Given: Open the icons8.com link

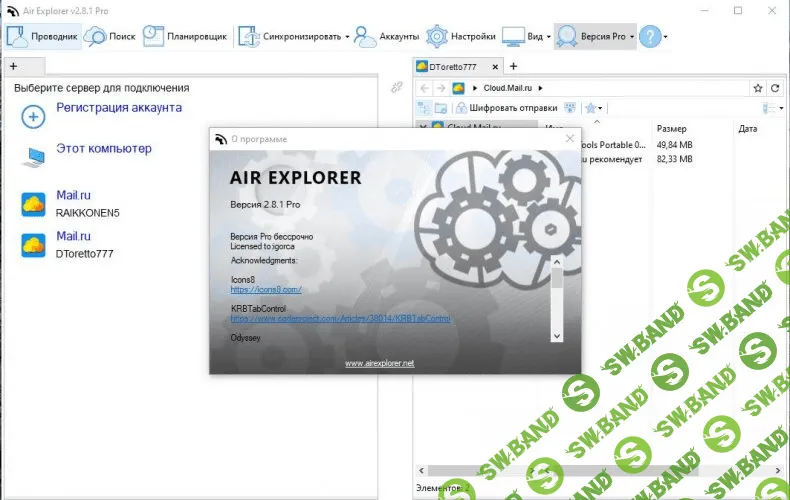Looking at the screenshot, I should point(266,289).
